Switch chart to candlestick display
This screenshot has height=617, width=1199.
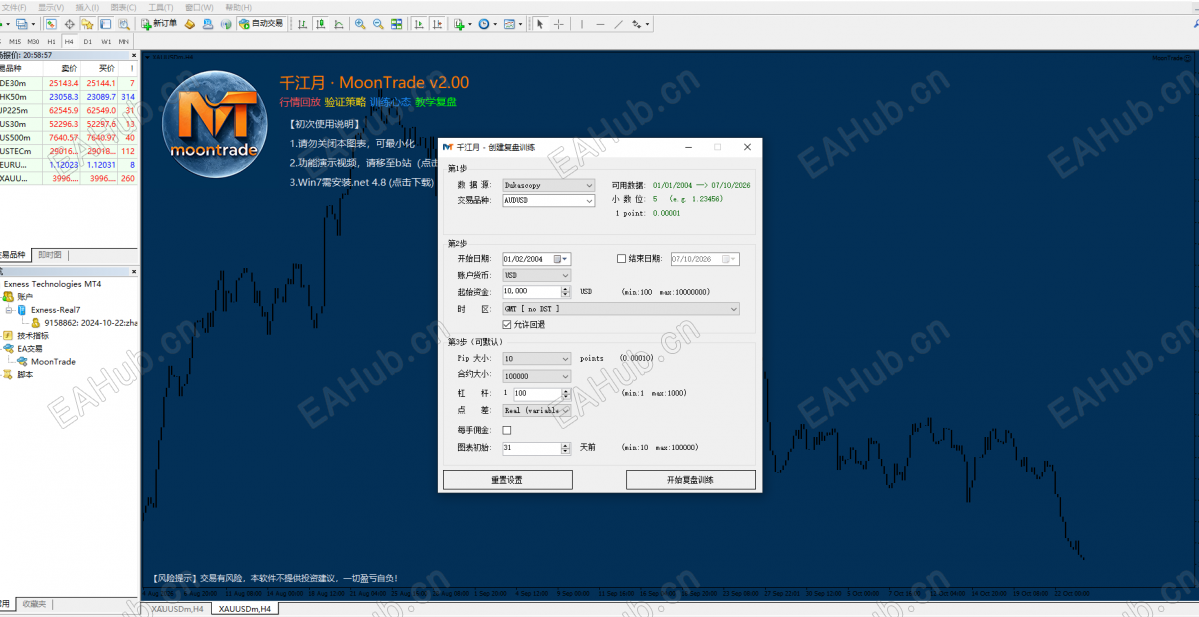click(321, 24)
